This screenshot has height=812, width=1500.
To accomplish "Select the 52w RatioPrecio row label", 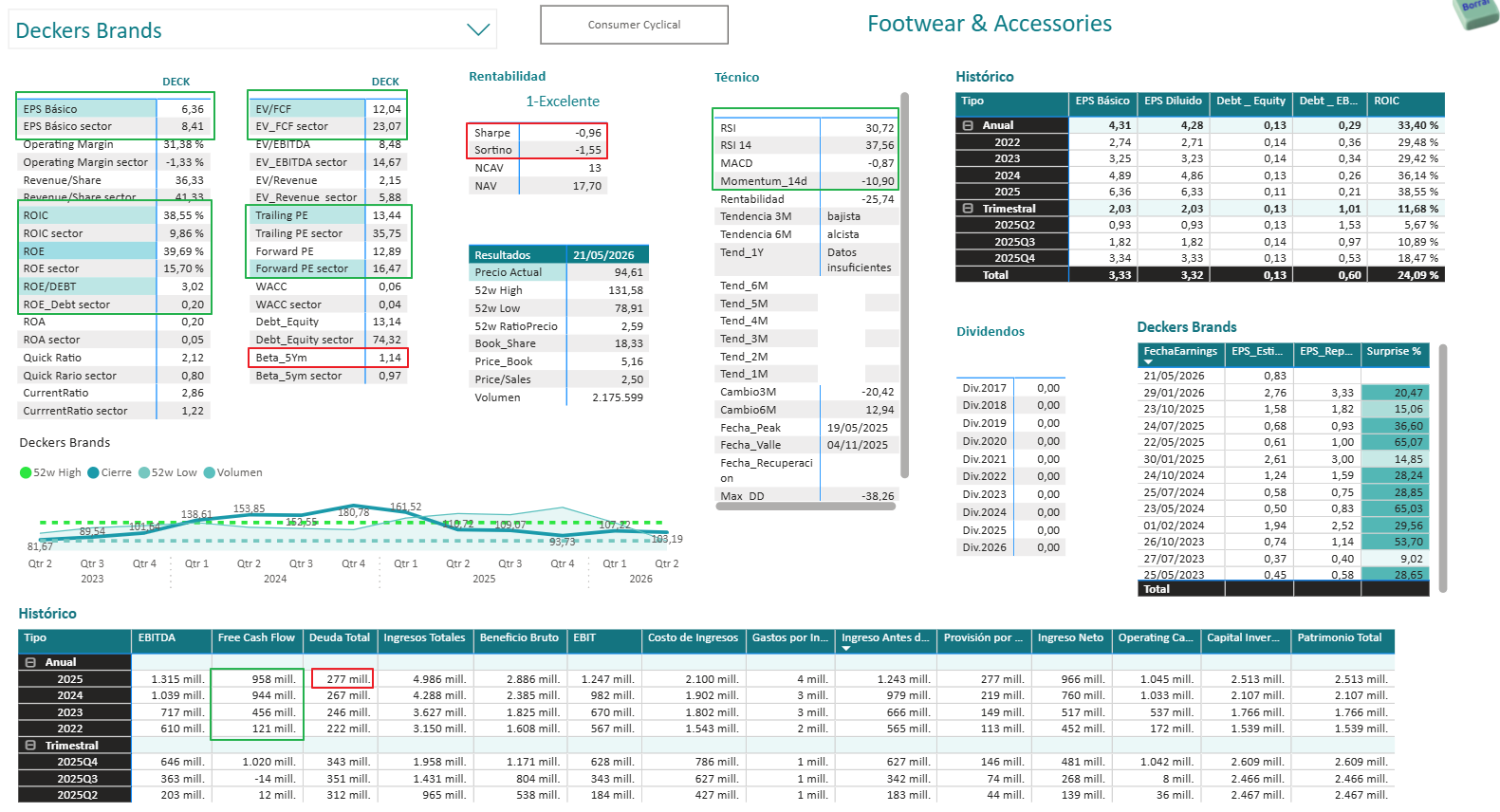I will tap(516, 326).
